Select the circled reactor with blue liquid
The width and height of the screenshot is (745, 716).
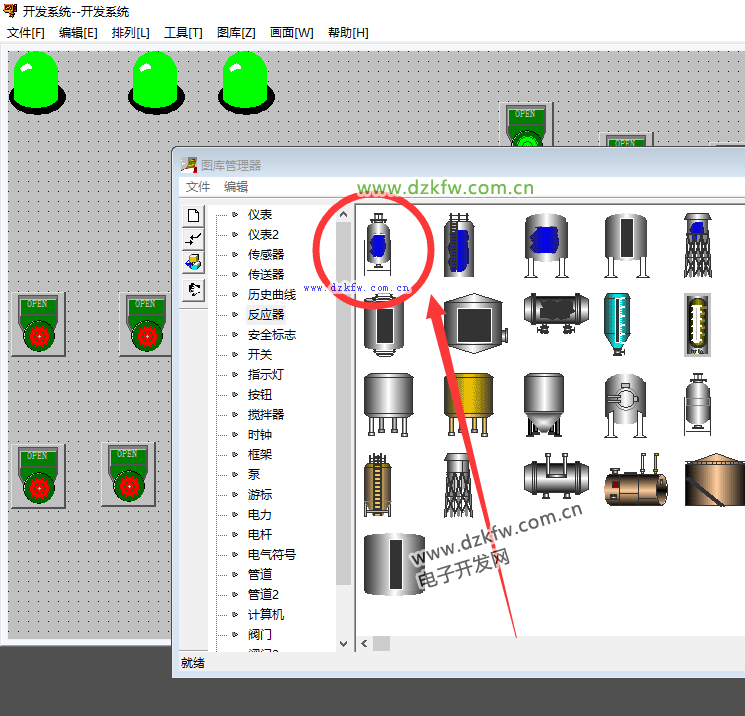pos(380,243)
